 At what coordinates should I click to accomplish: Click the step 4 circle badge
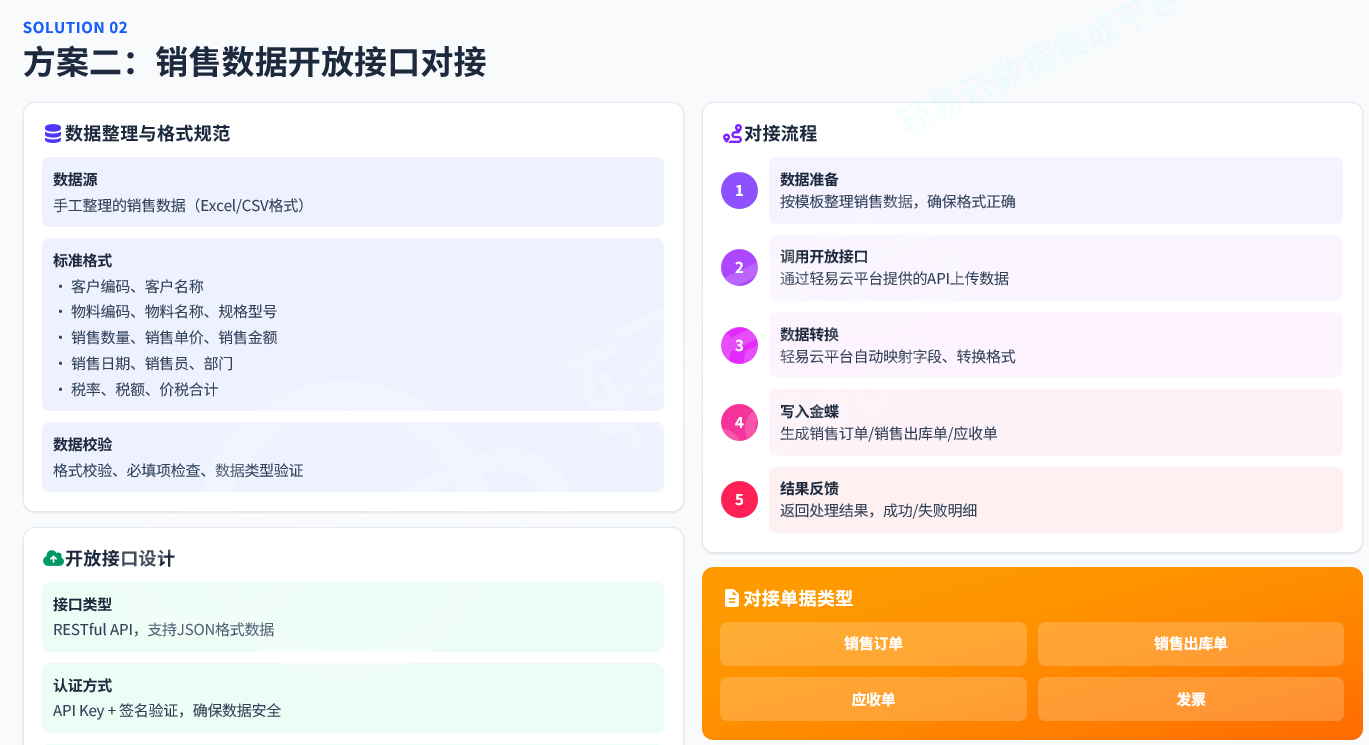739,422
